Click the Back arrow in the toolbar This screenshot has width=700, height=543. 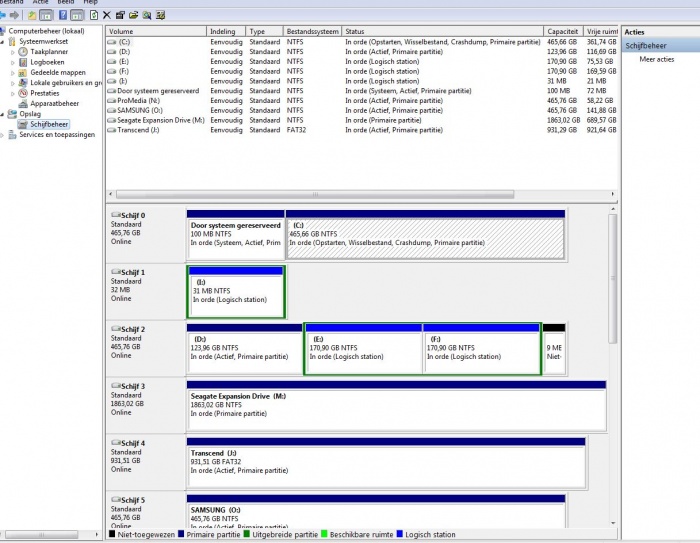coord(5,16)
